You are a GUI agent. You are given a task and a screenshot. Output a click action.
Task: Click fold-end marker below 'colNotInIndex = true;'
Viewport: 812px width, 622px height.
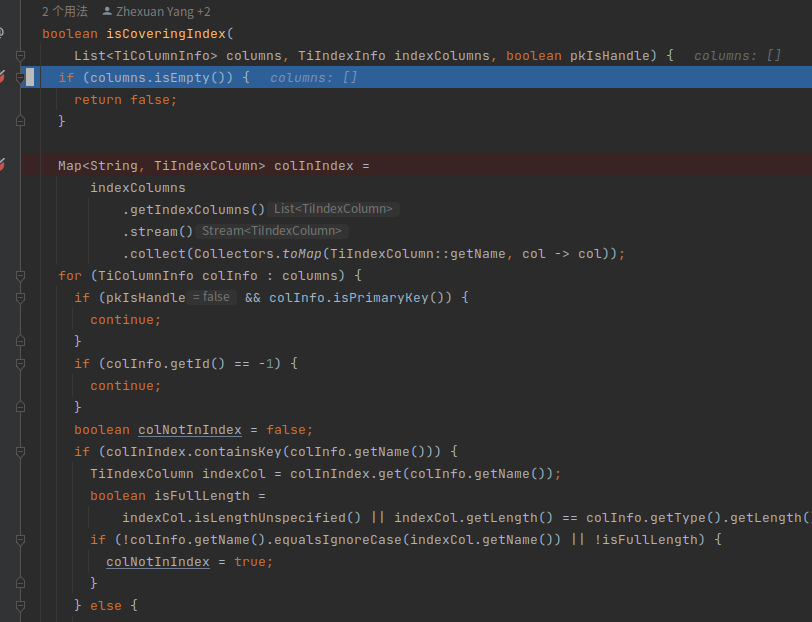click(x=20, y=583)
